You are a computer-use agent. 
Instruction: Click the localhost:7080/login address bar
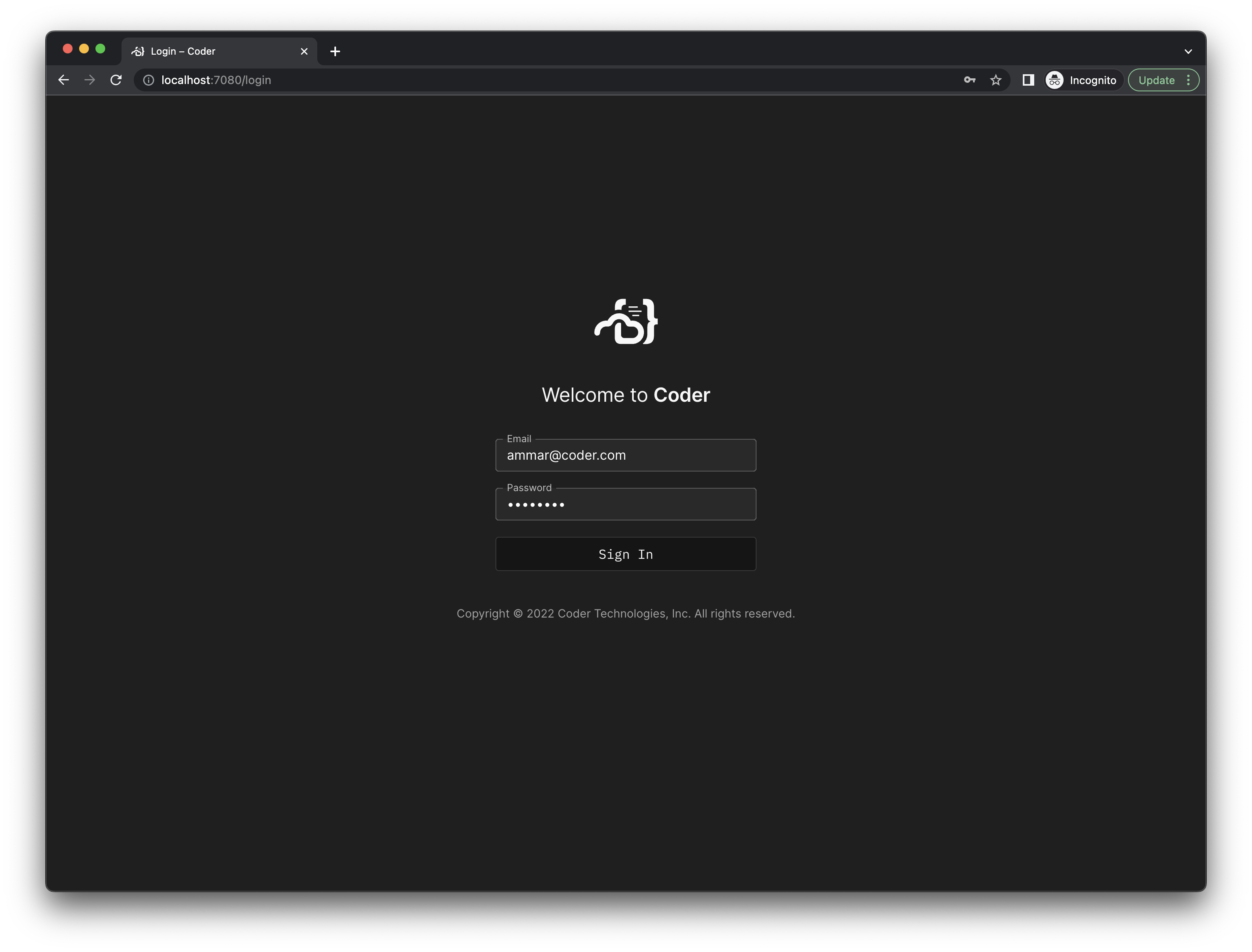(x=510, y=80)
